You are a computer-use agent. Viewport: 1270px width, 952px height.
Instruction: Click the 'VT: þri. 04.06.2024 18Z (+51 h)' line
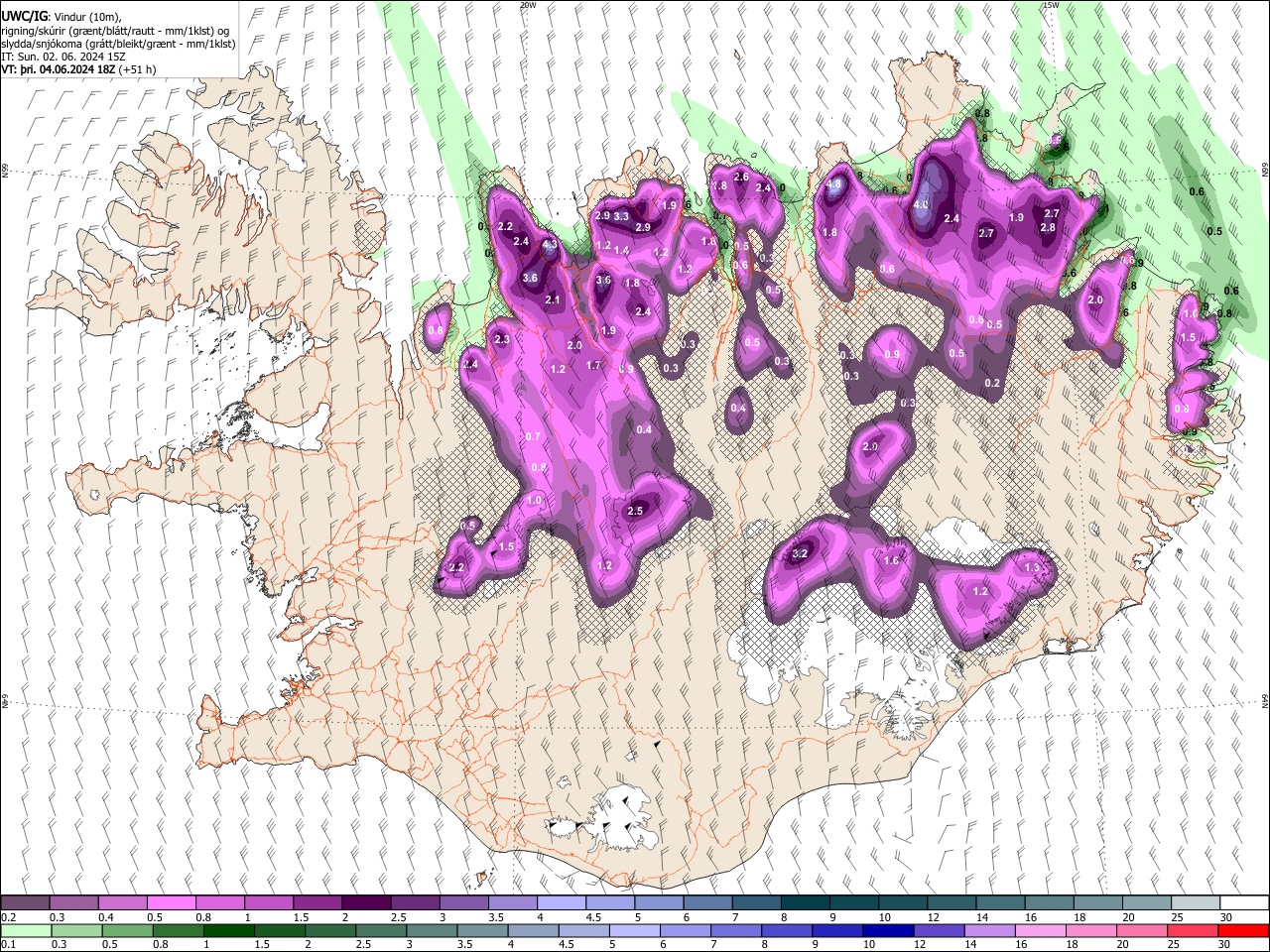[78, 69]
